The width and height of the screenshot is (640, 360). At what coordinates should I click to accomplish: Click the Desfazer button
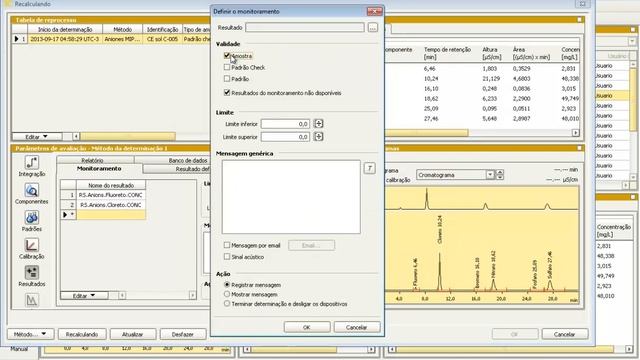pyautogui.click(x=182, y=334)
